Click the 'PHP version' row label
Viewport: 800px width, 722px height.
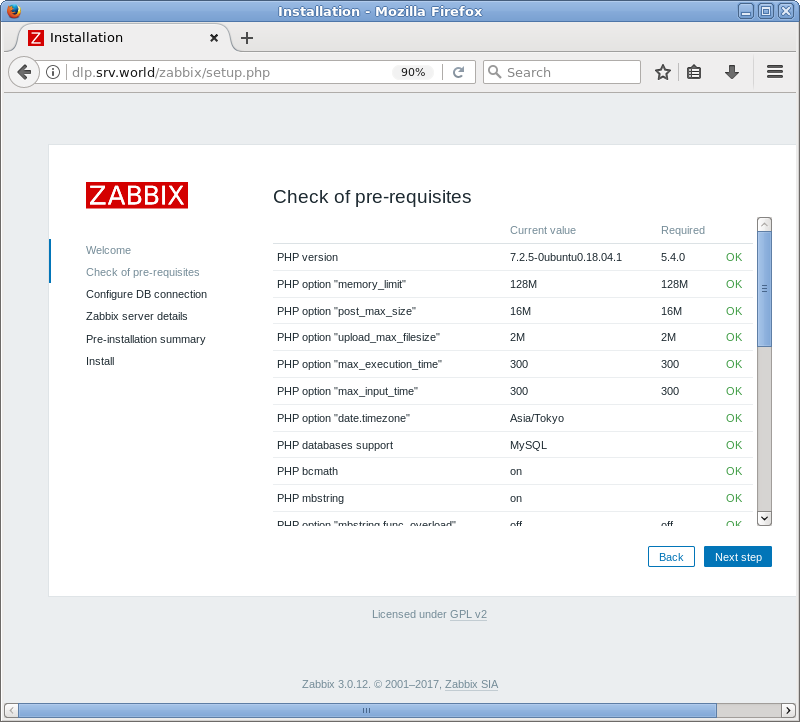(307, 257)
